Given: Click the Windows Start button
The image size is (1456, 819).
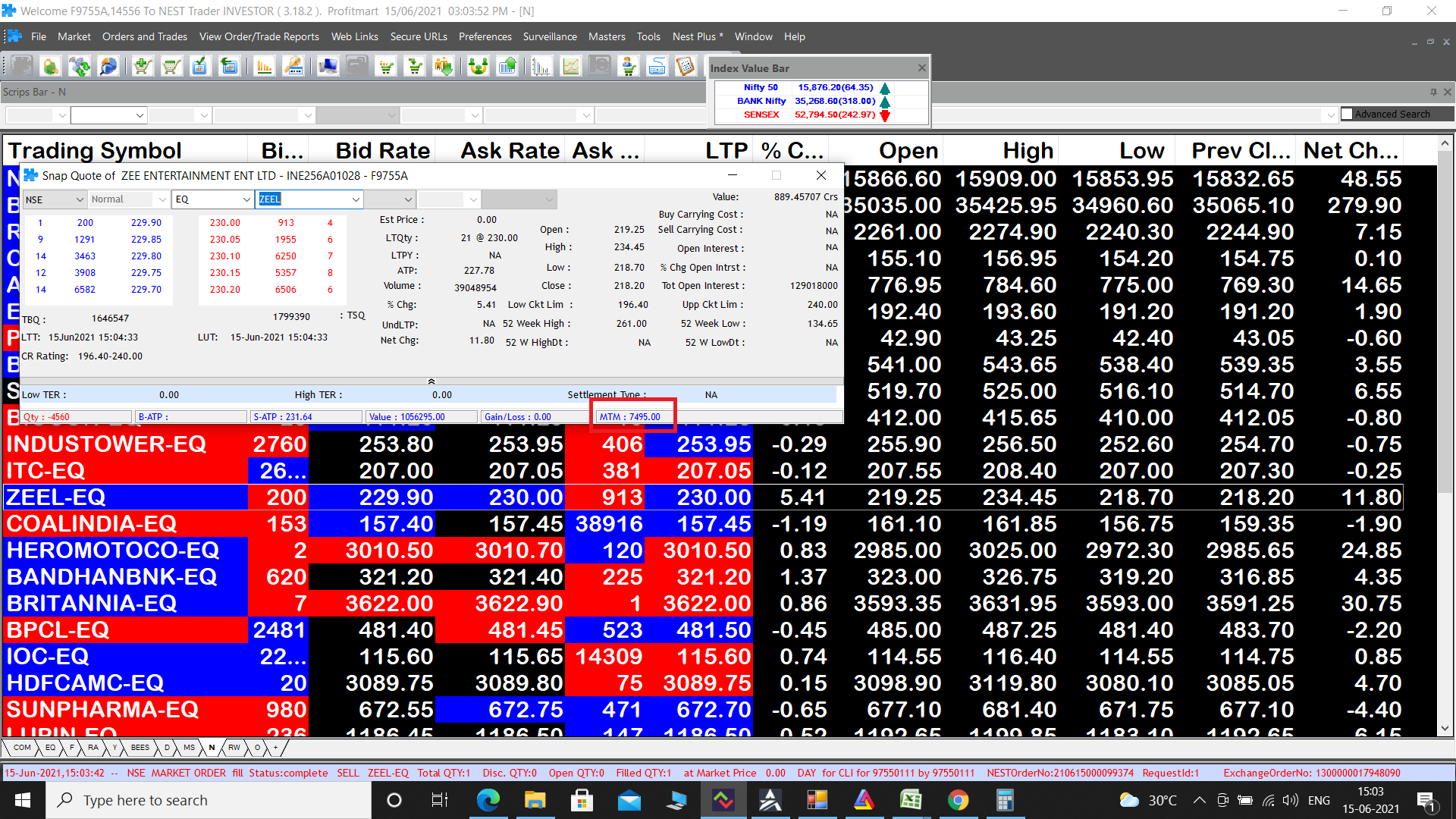Looking at the screenshot, I should tap(23, 800).
